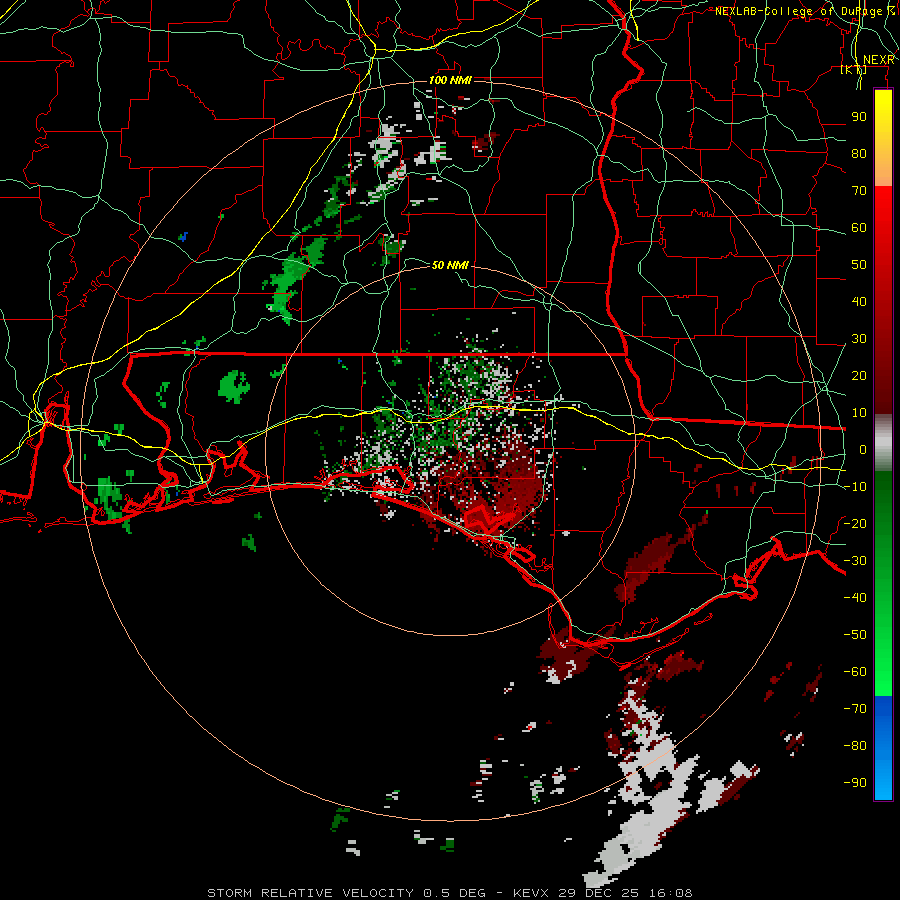The height and width of the screenshot is (900, 900).
Task: Click the -70 value on velocity scale
Action: tap(855, 709)
